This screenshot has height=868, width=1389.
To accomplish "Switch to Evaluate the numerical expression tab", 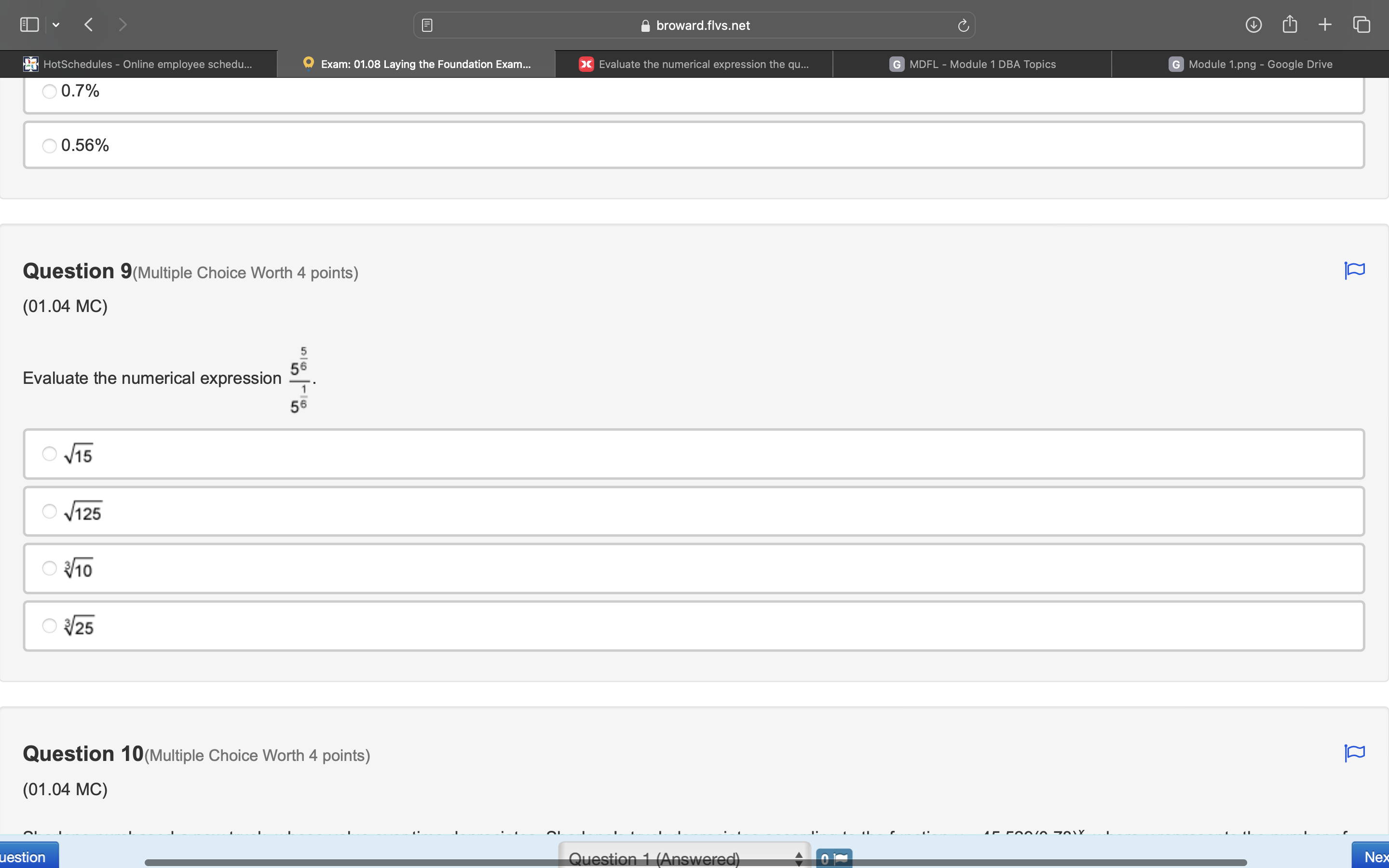I will click(x=694, y=64).
